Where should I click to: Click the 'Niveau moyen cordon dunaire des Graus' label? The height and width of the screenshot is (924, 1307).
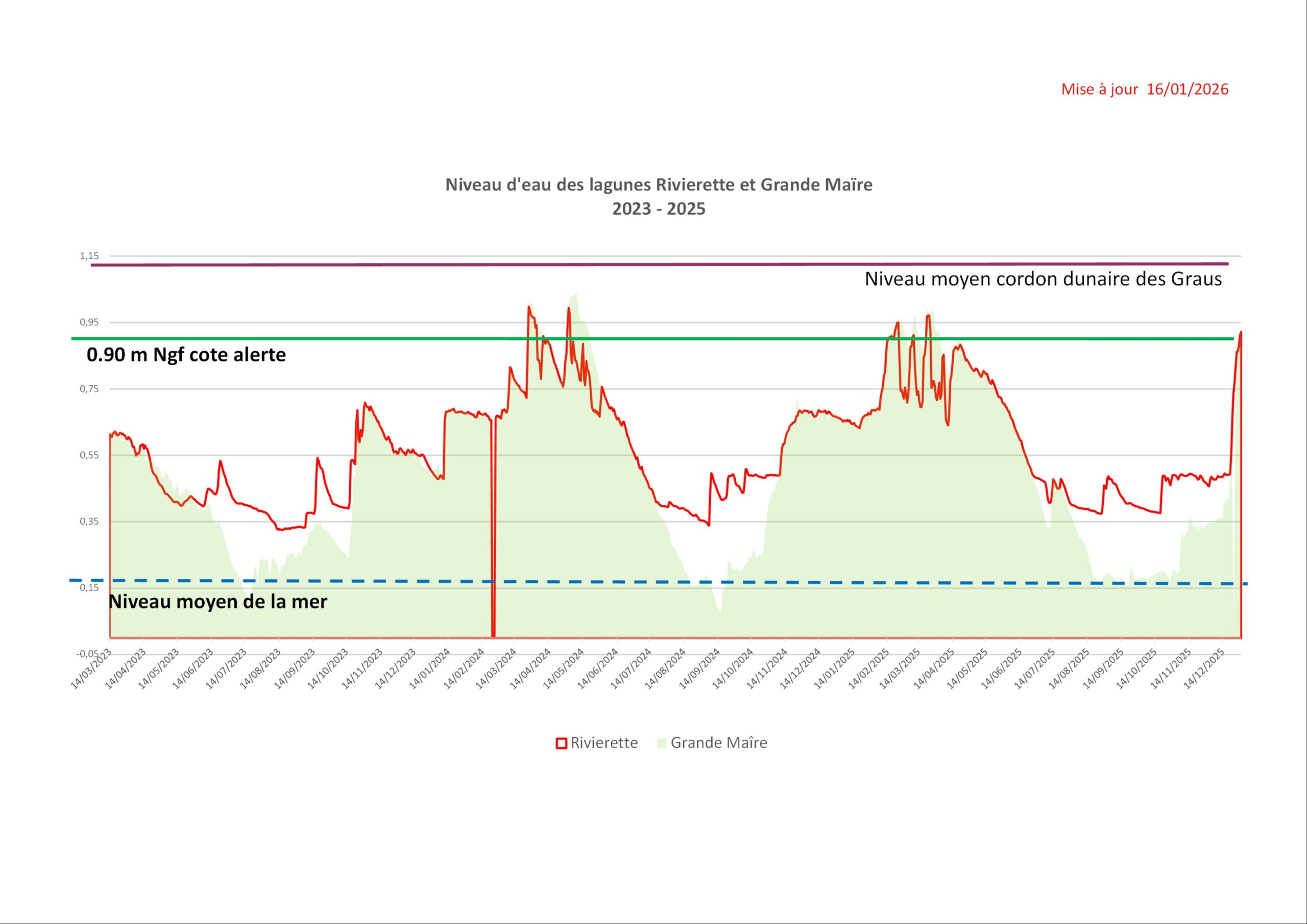tap(1043, 280)
